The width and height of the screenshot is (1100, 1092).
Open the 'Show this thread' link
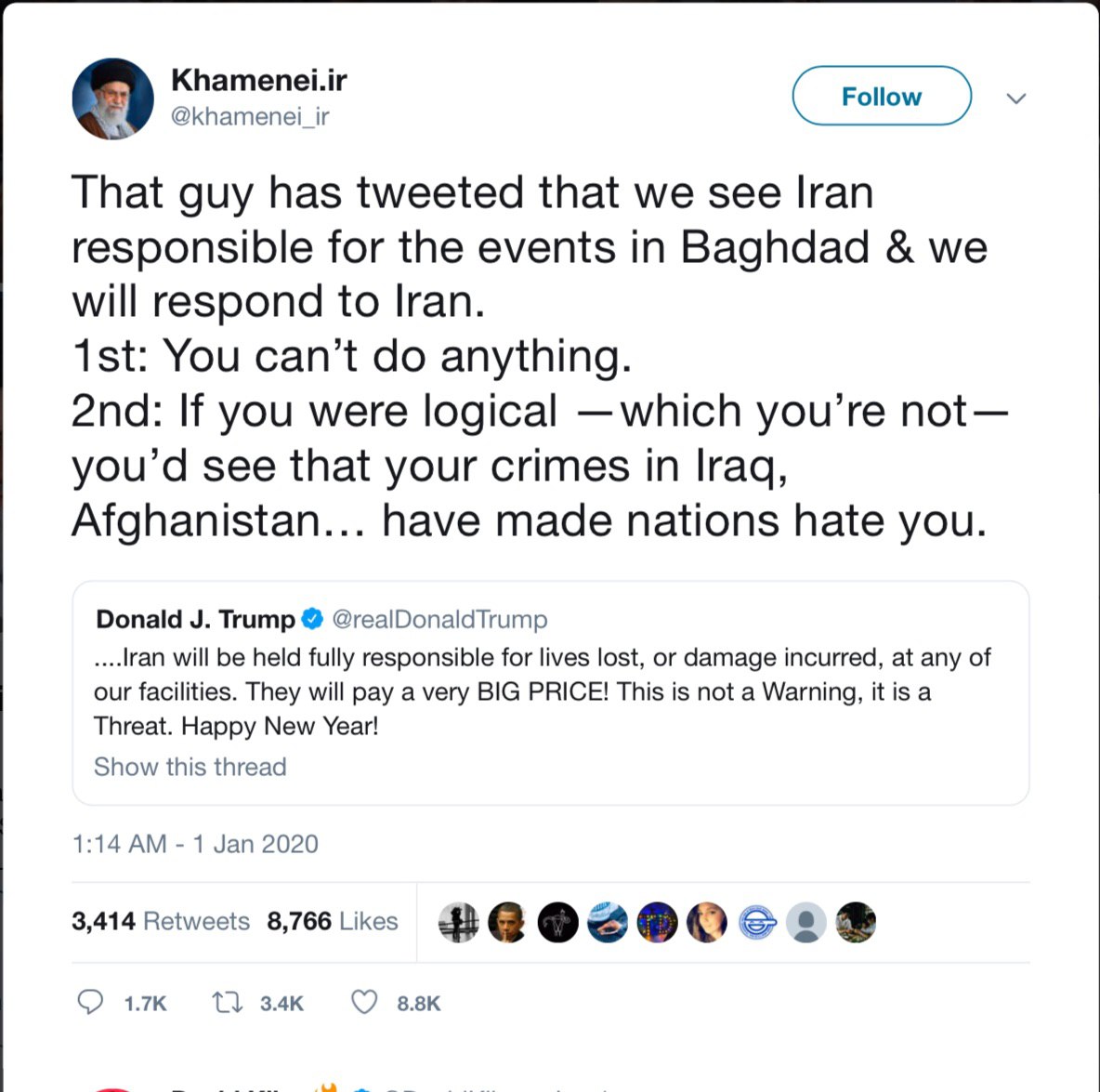(190, 767)
